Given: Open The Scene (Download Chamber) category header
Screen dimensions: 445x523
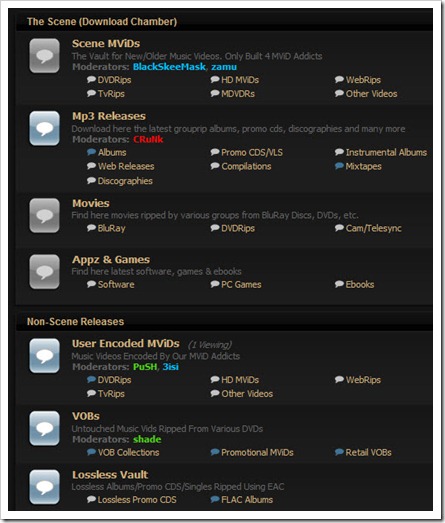Looking at the screenshot, I should click(102, 22).
